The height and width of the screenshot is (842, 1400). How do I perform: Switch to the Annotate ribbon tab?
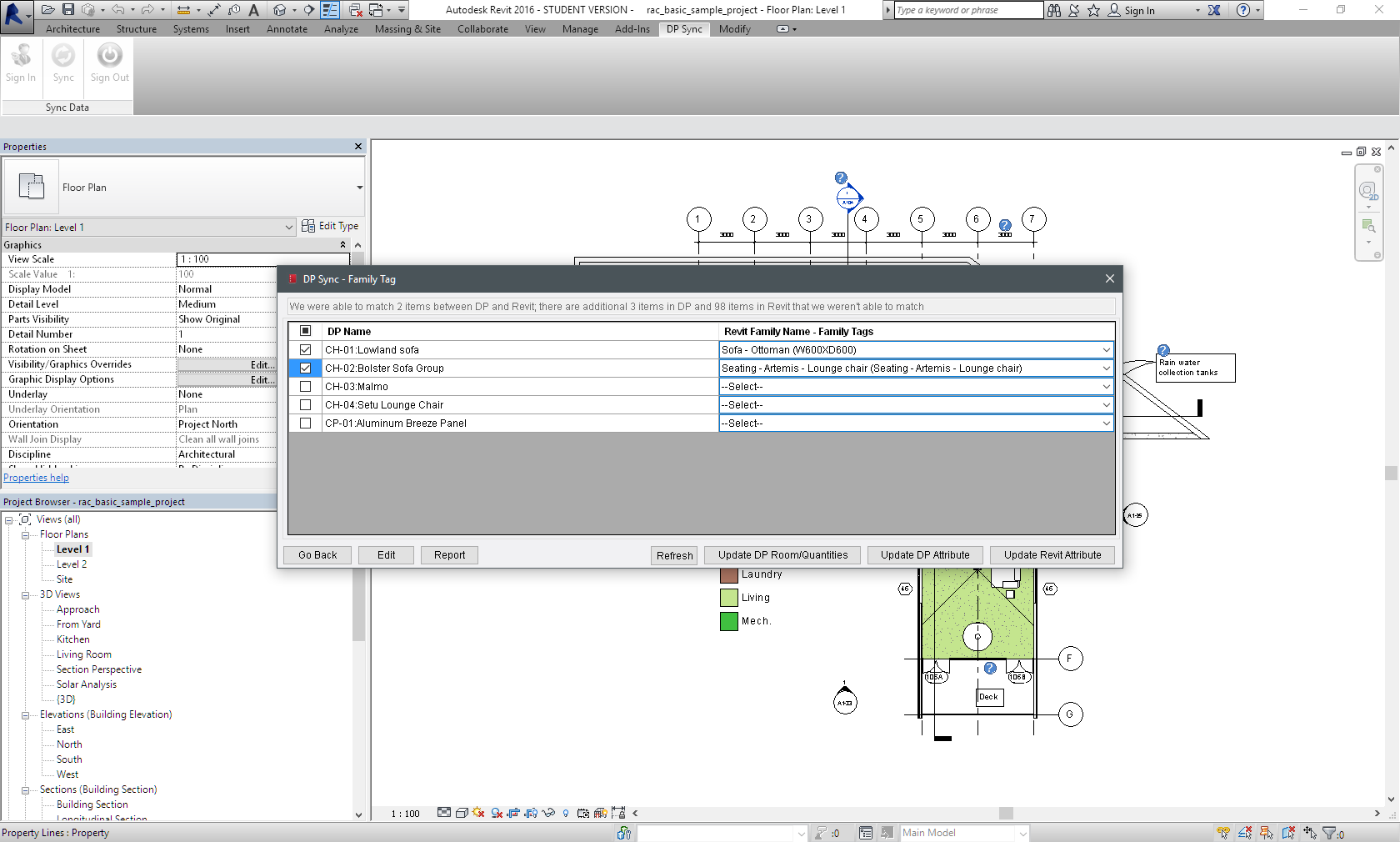pos(287,29)
